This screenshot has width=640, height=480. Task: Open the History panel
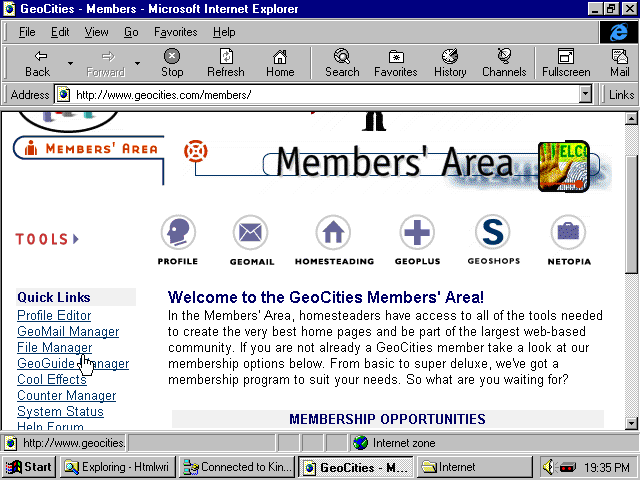point(450,63)
